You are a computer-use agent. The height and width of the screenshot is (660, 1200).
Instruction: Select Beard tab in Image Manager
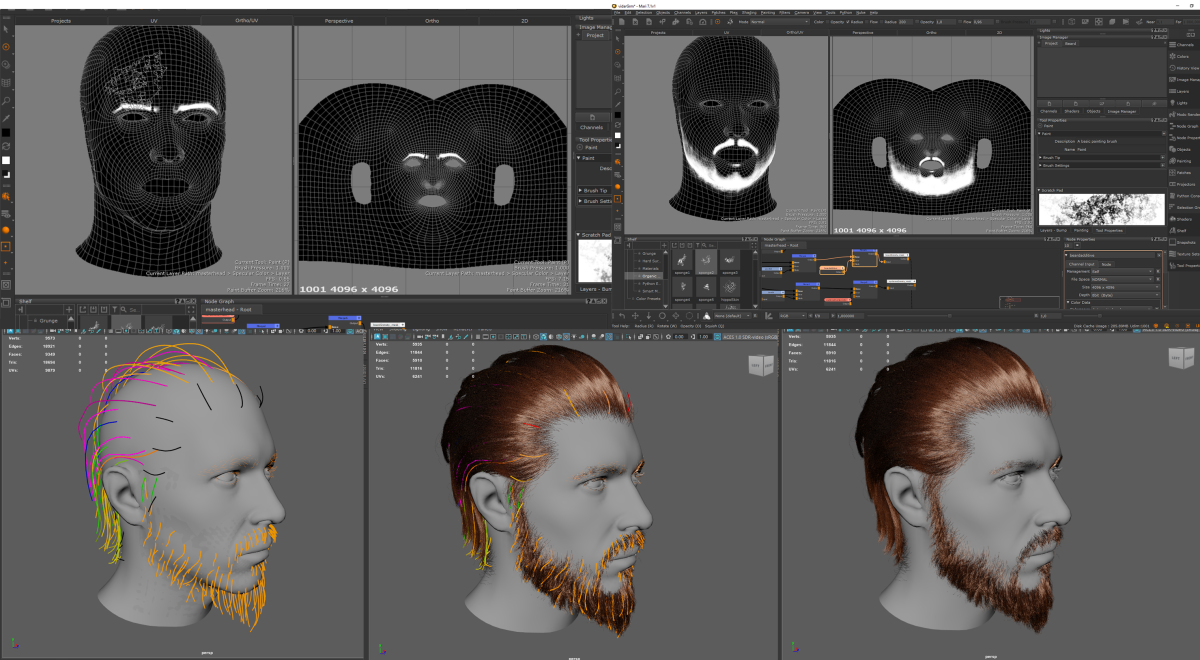click(1070, 44)
